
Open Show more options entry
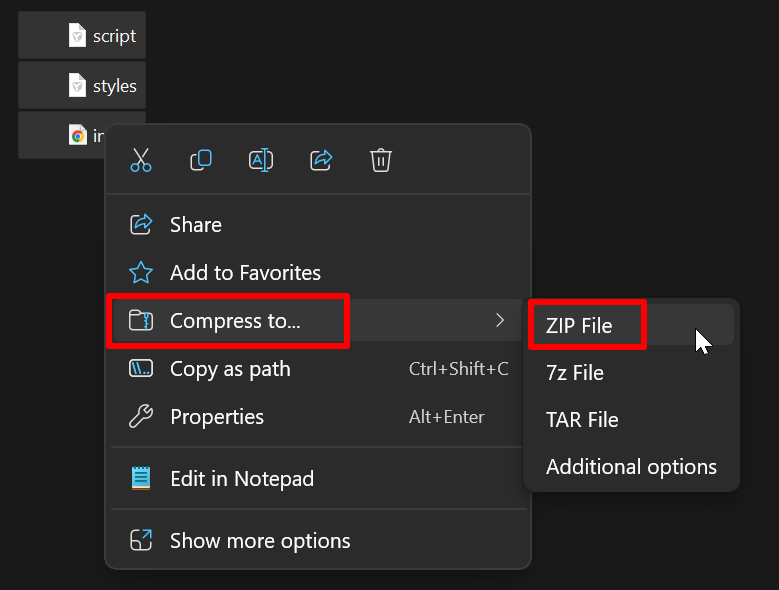260,541
